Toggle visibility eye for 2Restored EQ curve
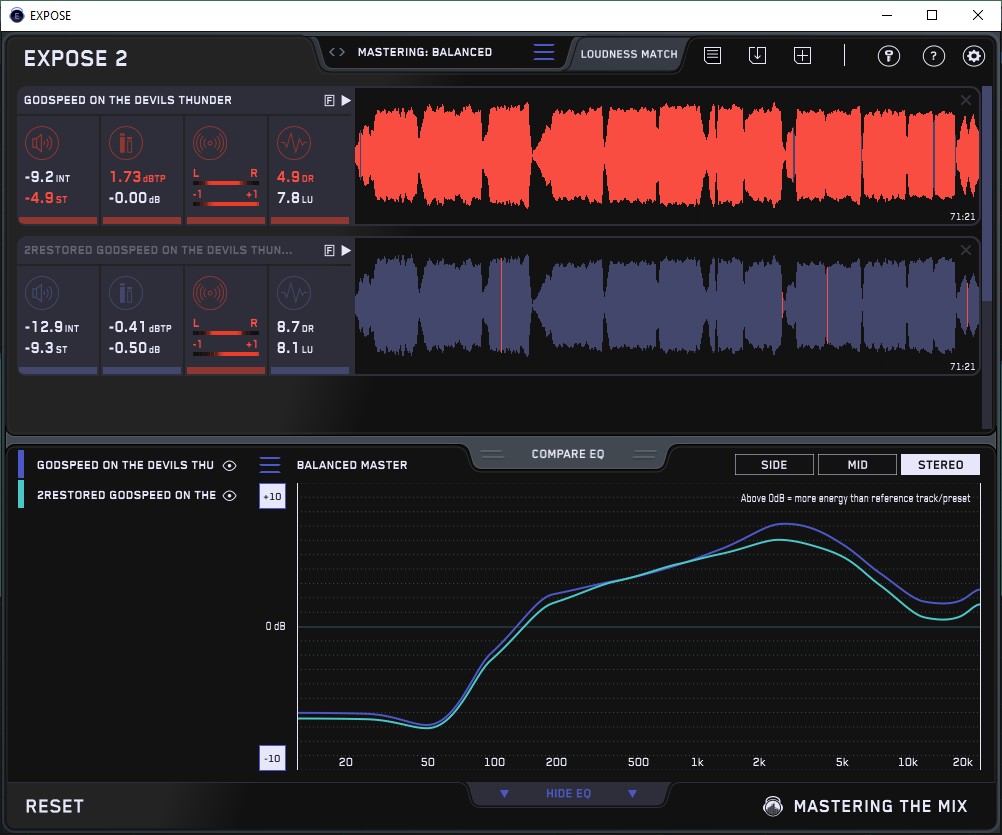This screenshot has width=1002, height=835. (229, 496)
